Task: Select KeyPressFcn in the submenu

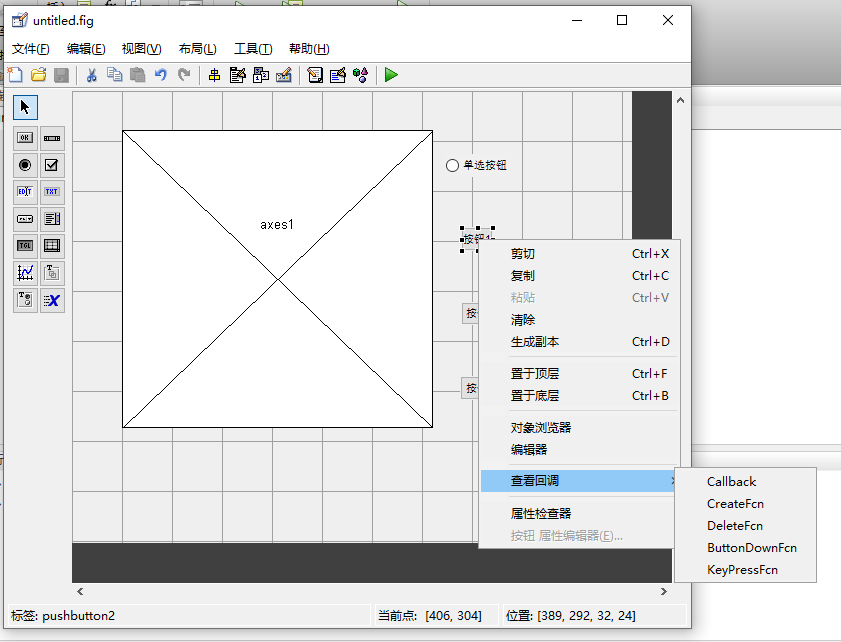Action: [x=746, y=570]
